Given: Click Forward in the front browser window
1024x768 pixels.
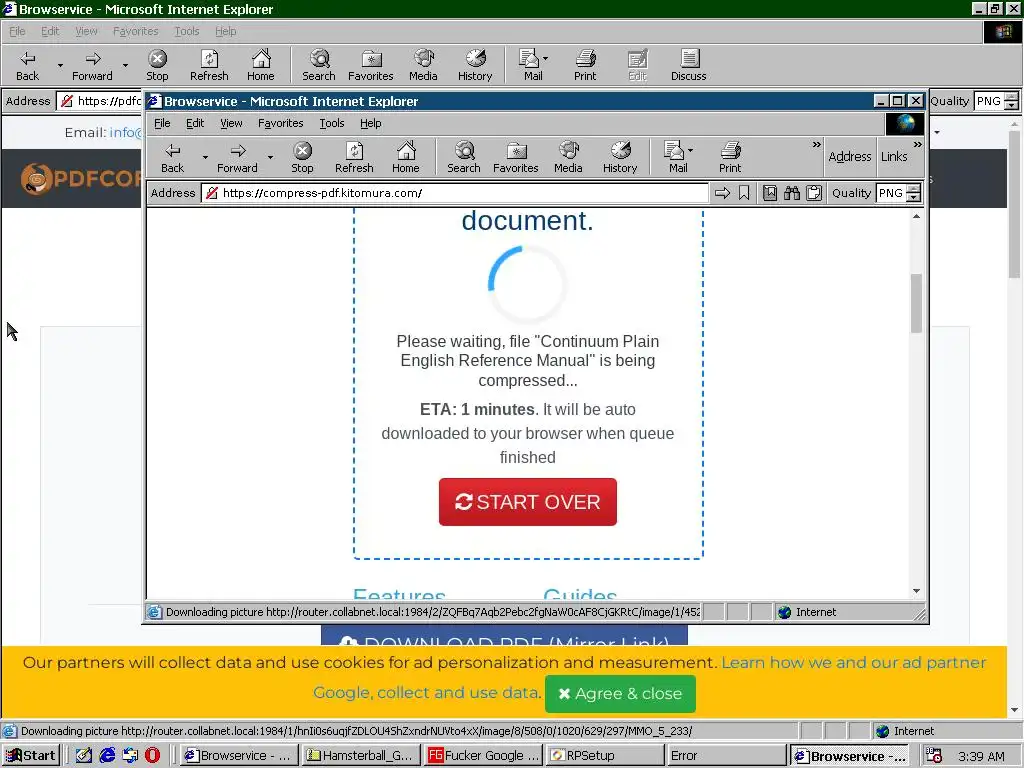Looking at the screenshot, I should (x=238, y=158).
